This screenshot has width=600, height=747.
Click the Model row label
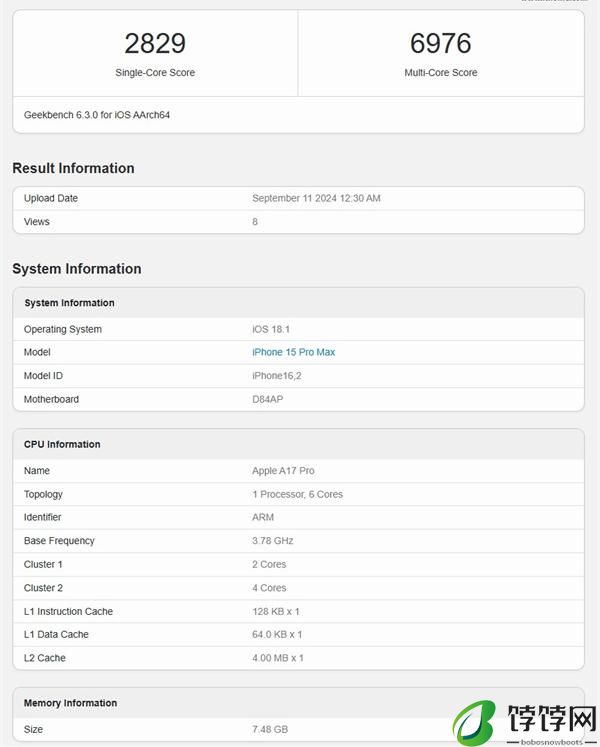coord(37,352)
